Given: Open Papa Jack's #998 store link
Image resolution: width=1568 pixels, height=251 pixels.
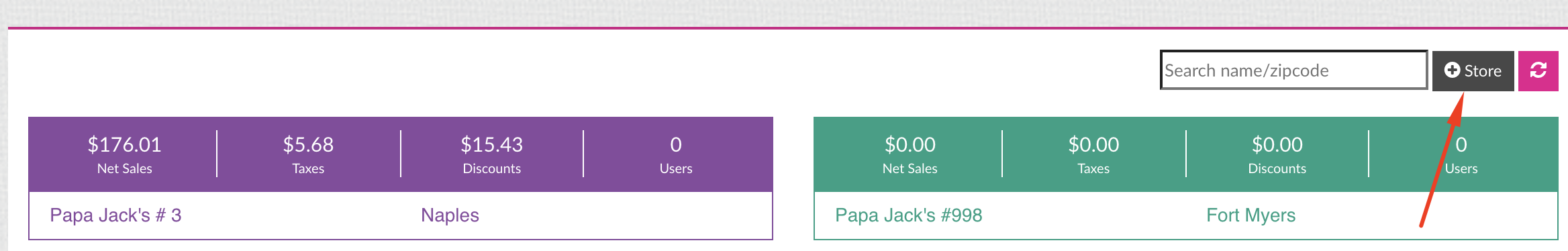Looking at the screenshot, I should point(908,215).
